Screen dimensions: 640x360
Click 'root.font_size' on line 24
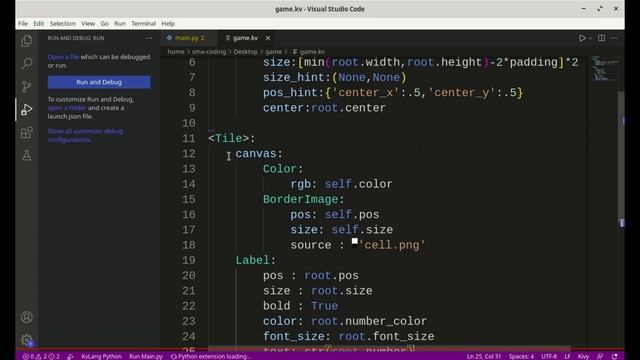pyautogui.click(x=386, y=337)
